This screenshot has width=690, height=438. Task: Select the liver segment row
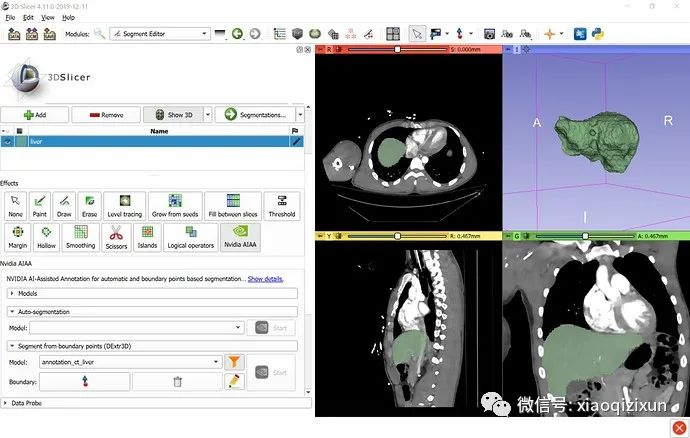pyautogui.click(x=152, y=142)
